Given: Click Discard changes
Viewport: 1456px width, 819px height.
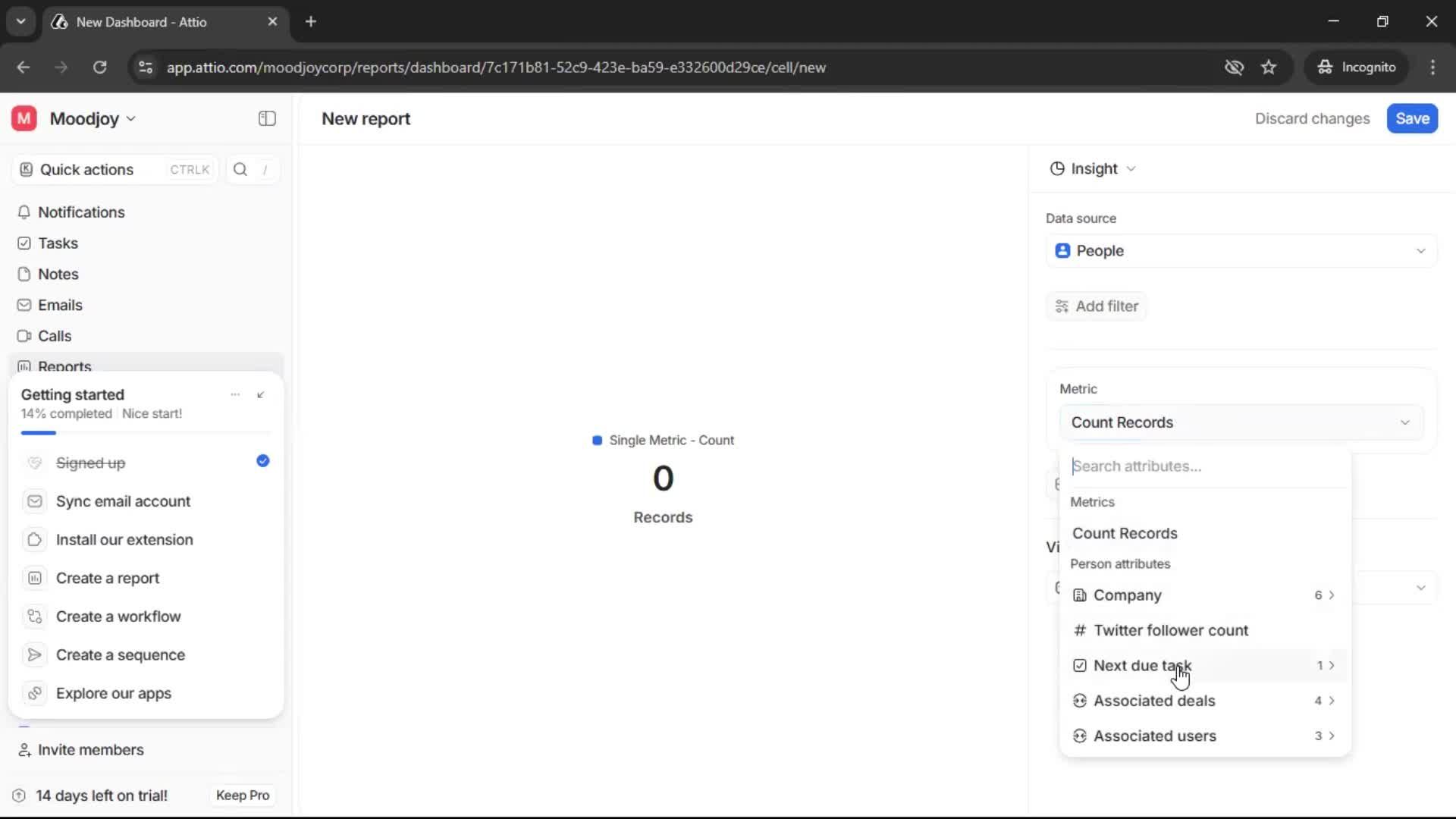Looking at the screenshot, I should (x=1312, y=118).
